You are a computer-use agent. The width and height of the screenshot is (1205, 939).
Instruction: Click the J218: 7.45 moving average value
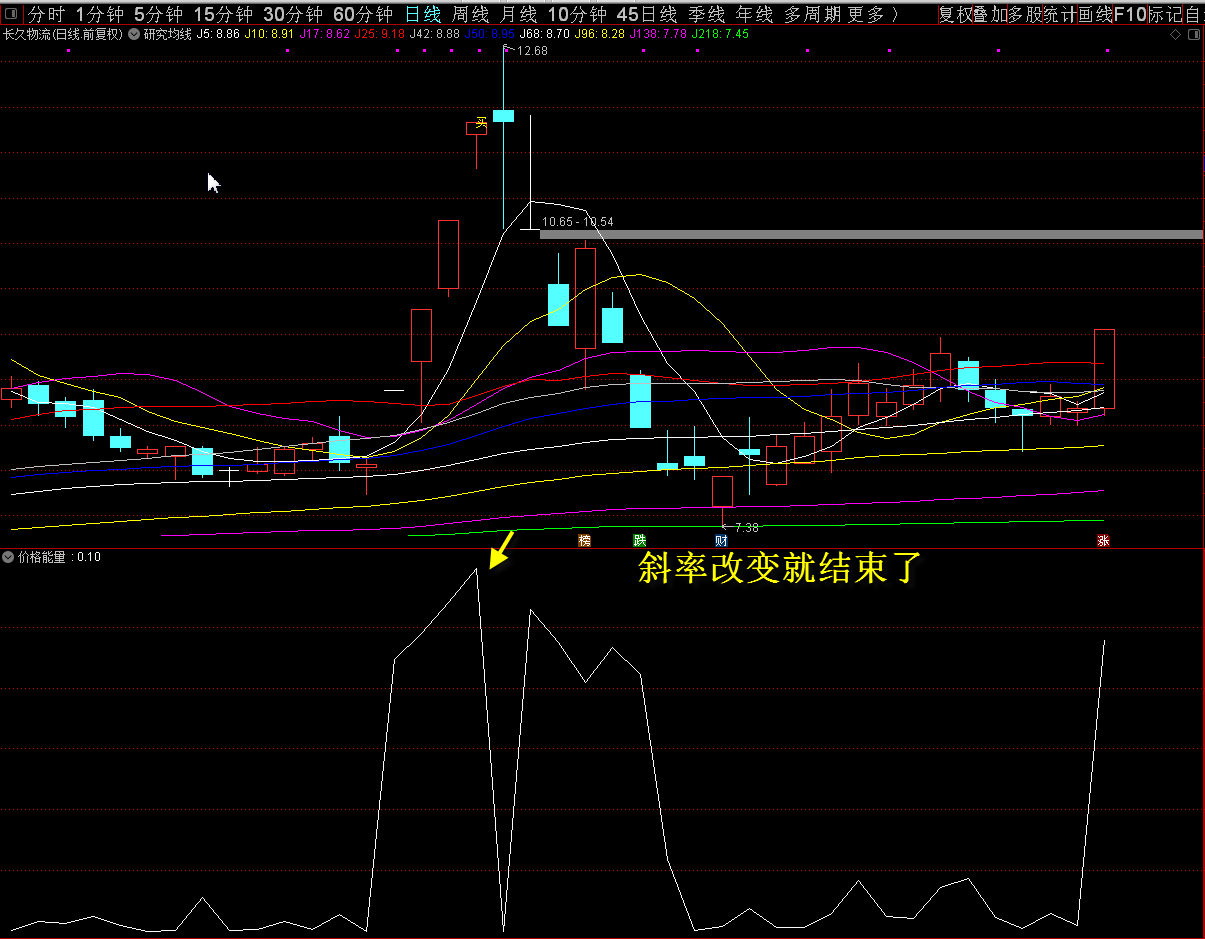(720, 34)
